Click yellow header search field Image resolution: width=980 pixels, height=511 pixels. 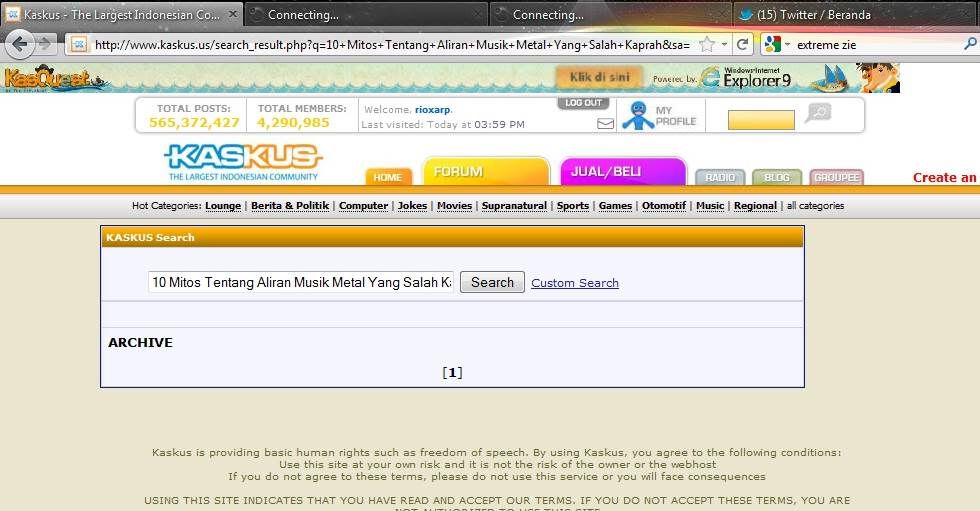point(761,120)
